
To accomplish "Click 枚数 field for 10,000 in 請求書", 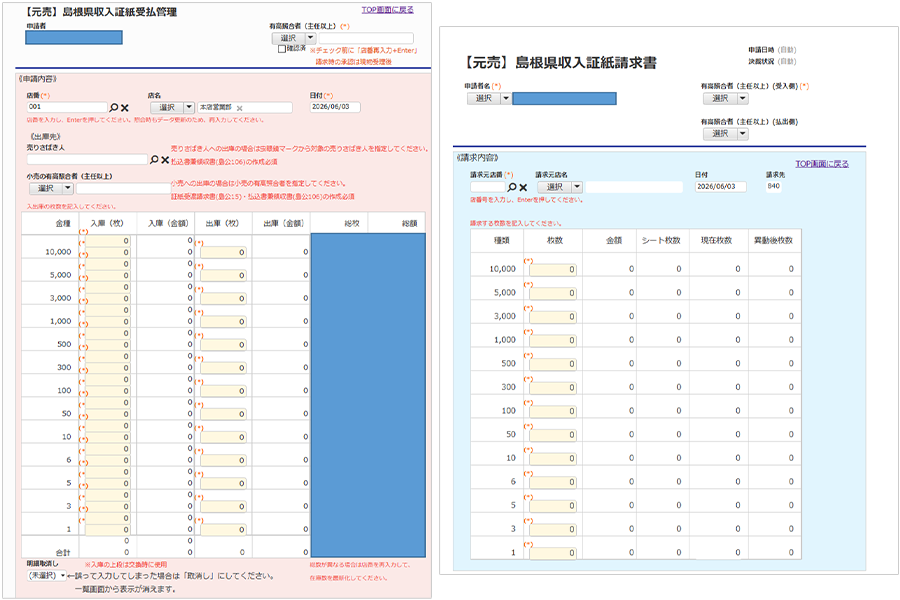I will click(553, 269).
